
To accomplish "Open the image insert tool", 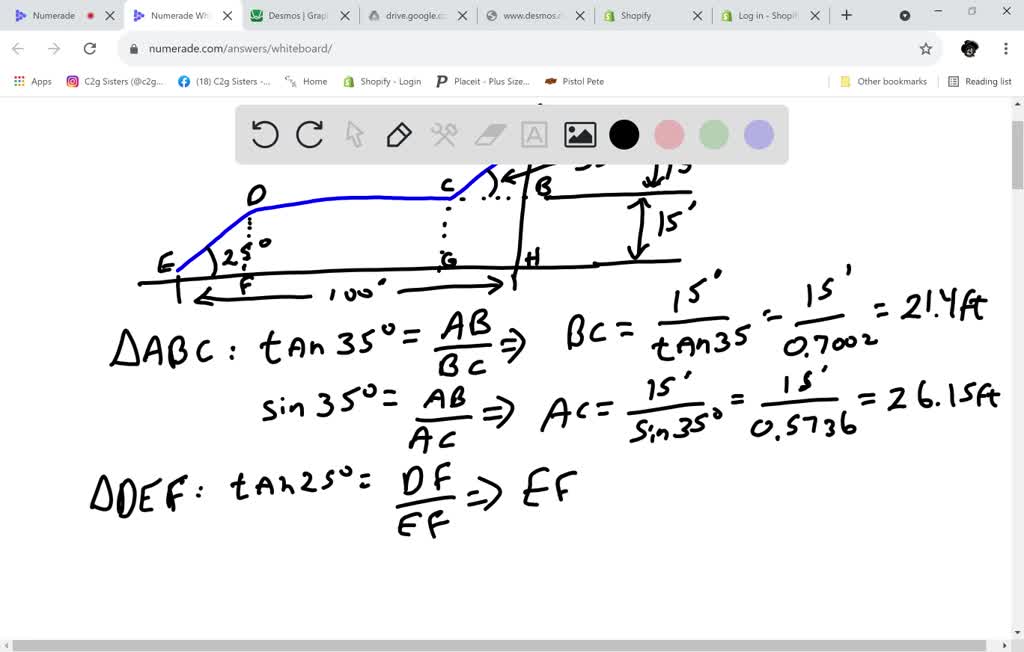I will [579, 134].
